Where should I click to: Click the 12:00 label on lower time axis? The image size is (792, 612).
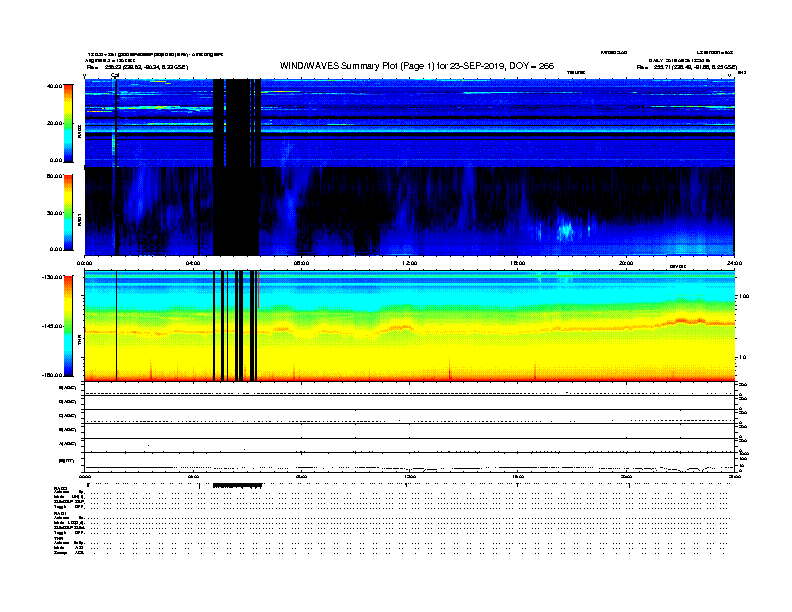coord(410,476)
